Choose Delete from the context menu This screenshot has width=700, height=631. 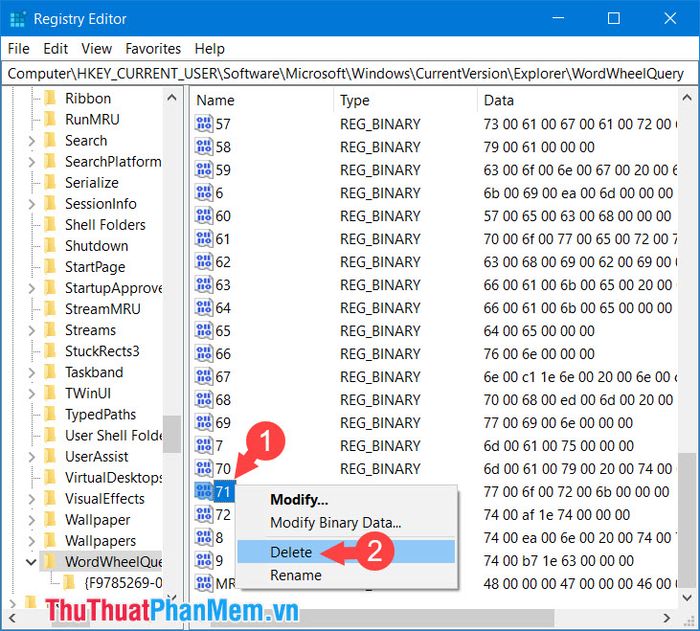pyautogui.click(x=346, y=552)
